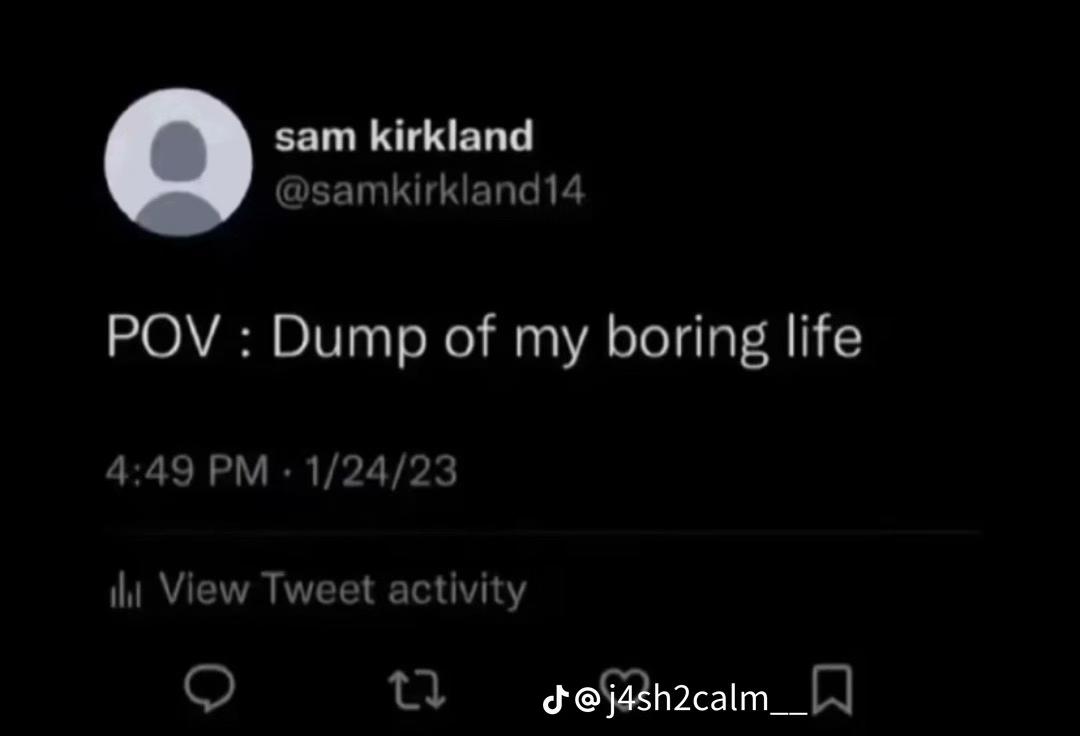Click the @samkirkland14 handle
This screenshot has width=1080, height=736.
point(430,190)
